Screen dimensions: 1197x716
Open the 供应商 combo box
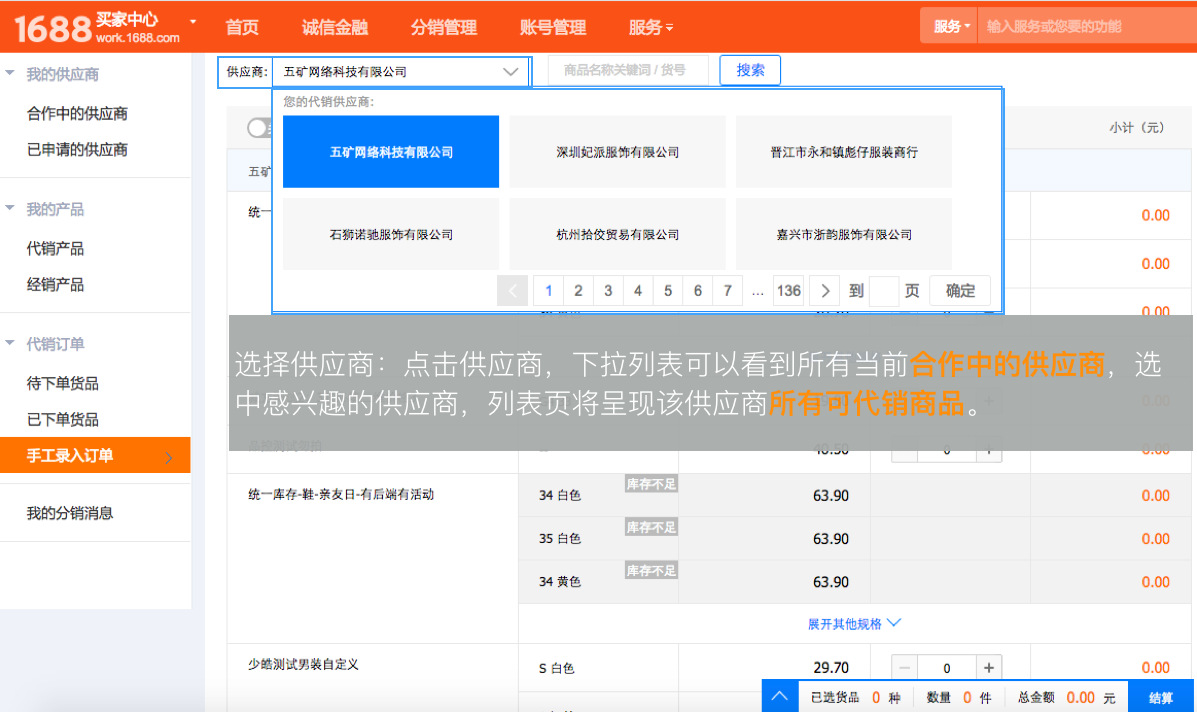(x=401, y=72)
